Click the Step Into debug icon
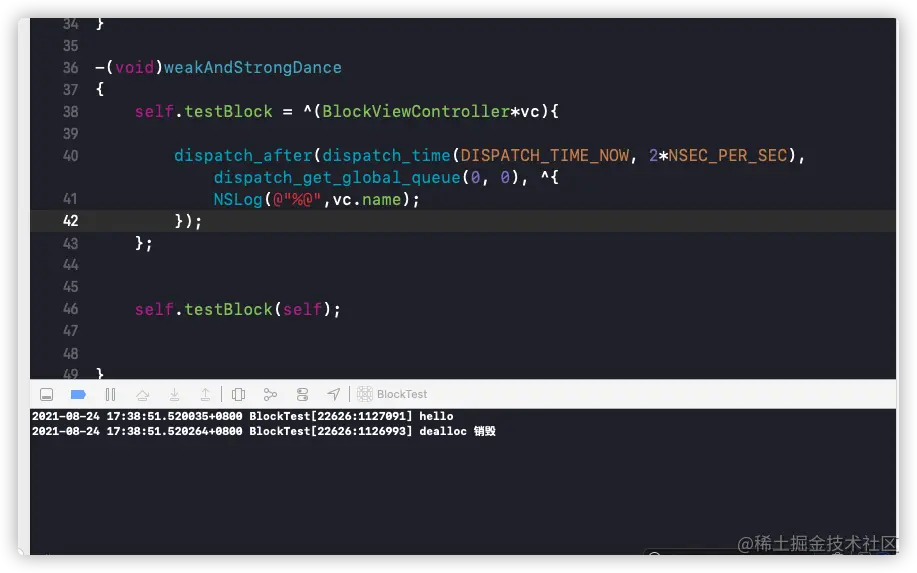 [174, 395]
